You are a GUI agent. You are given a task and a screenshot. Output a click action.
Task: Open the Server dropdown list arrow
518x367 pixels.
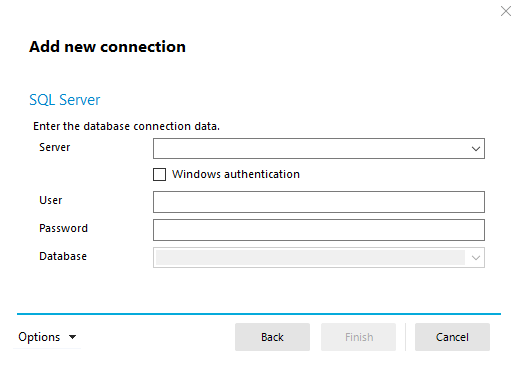(x=476, y=149)
